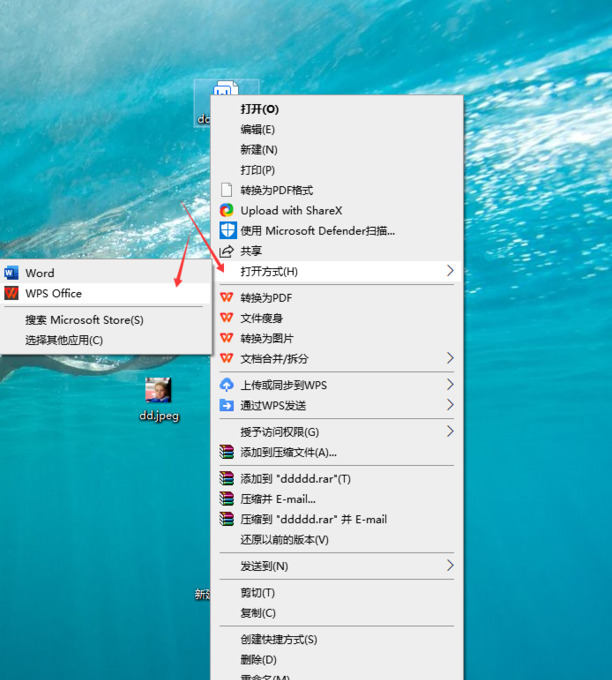Image resolution: width=612 pixels, height=680 pixels.
Task: Click the WPS icon beside 转换为图片
Action: [226, 338]
